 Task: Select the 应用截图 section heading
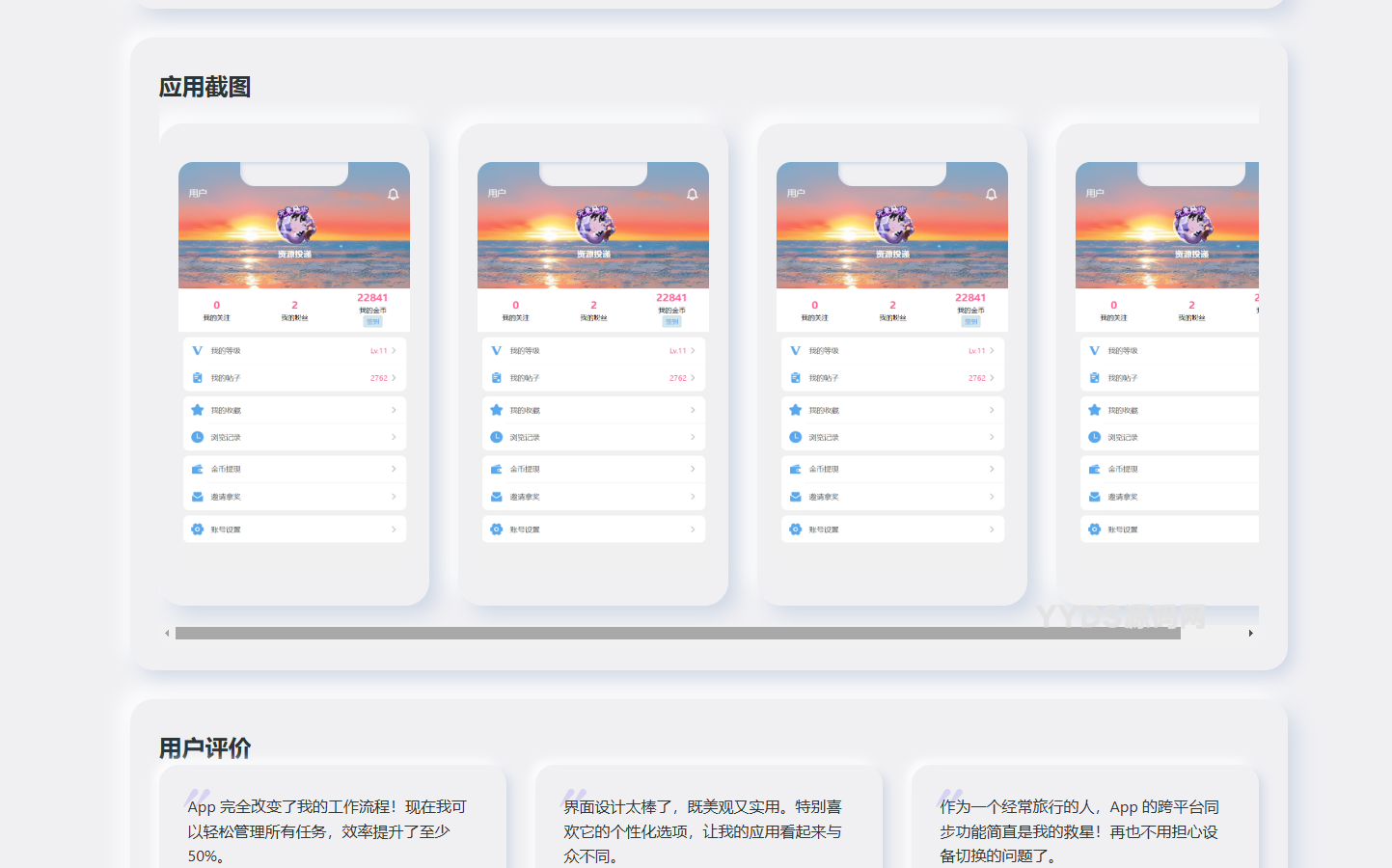click(206, 87)
